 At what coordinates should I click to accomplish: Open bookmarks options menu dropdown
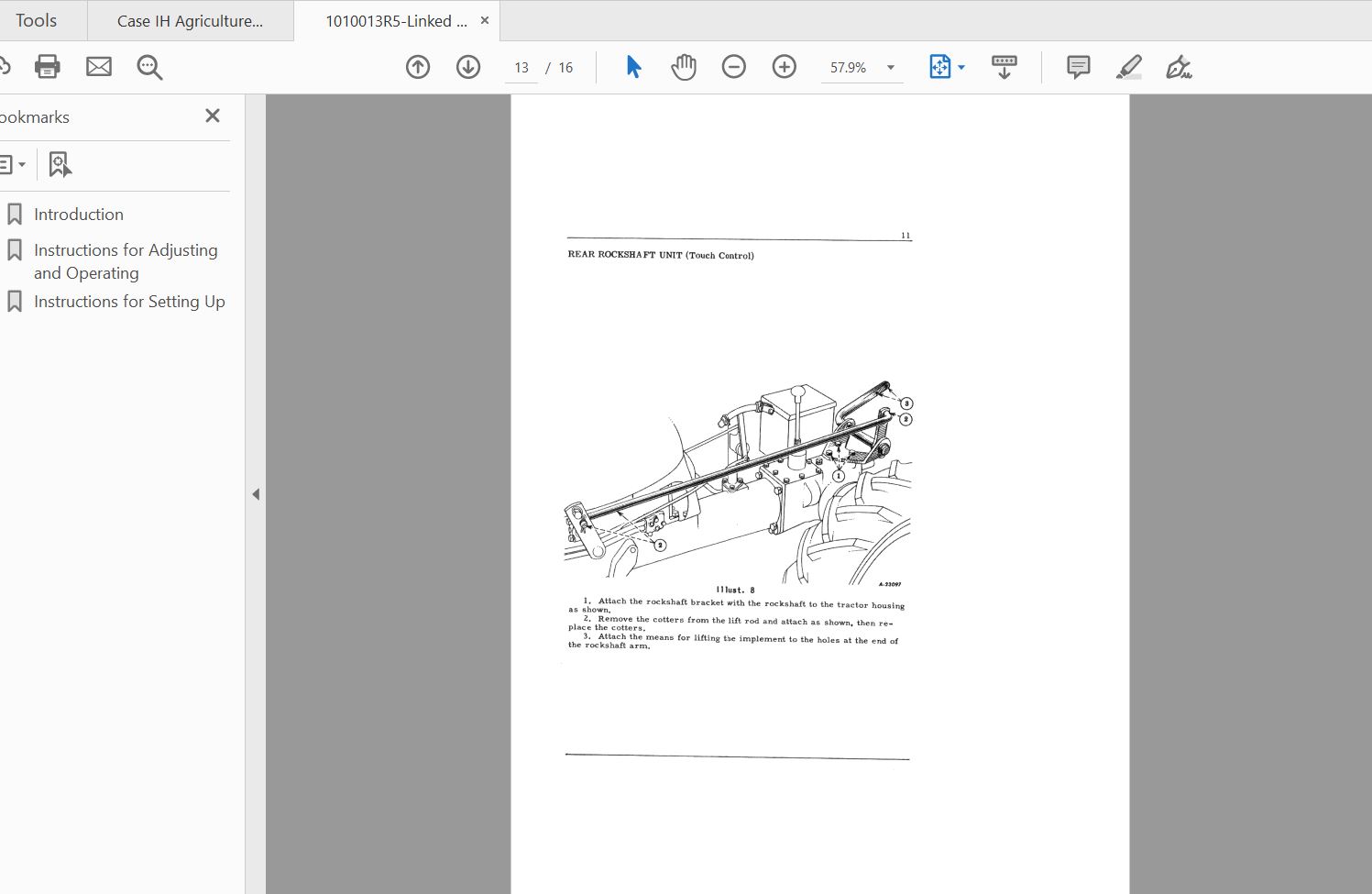(x=12, y=165)
